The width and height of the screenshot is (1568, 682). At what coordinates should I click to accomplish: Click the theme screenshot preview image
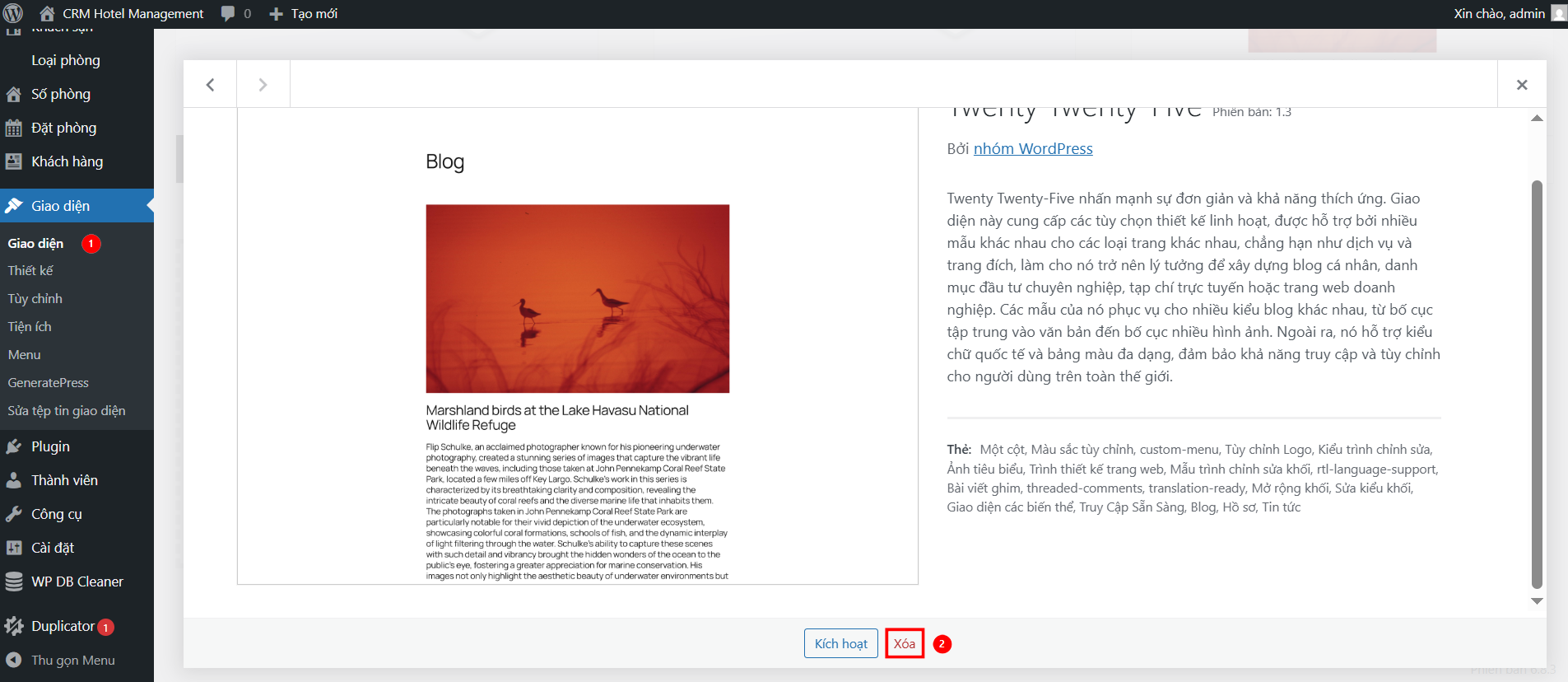577,346
